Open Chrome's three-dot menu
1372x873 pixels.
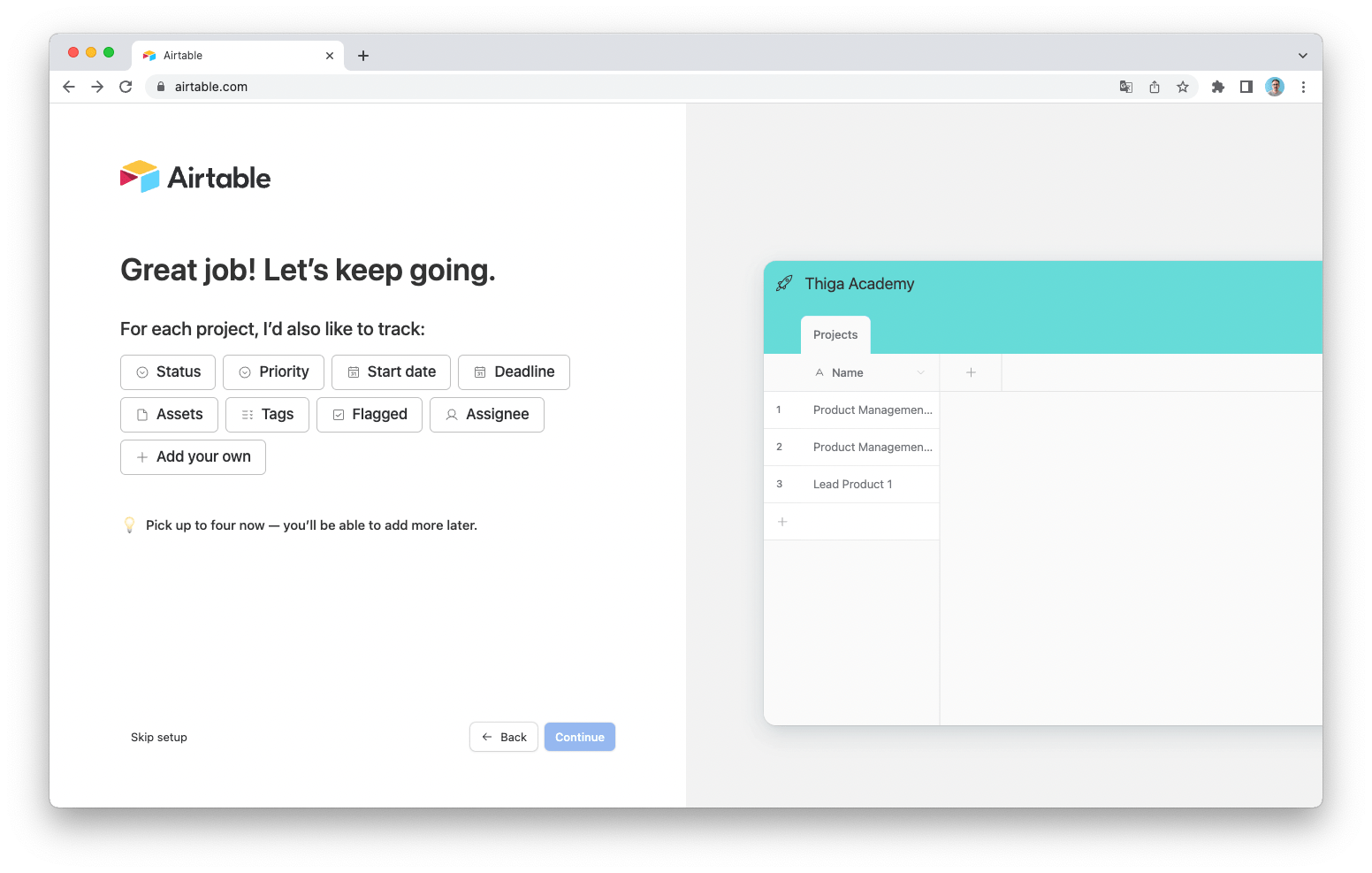coord(1304,87)
